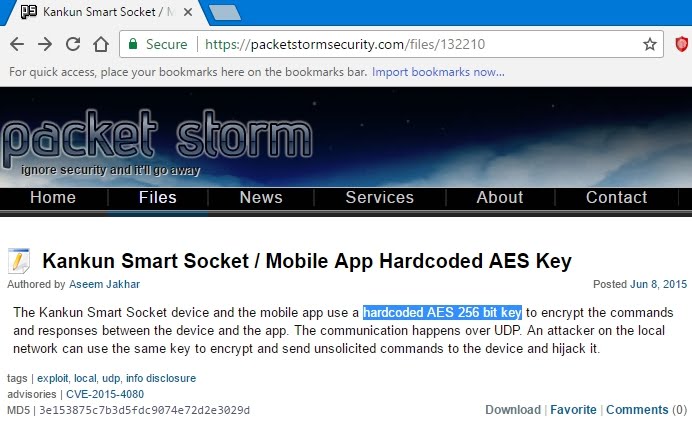This screenshot has width=692, height=423.
Task: Go back with the browser back arrow
Action: point(17,44)
